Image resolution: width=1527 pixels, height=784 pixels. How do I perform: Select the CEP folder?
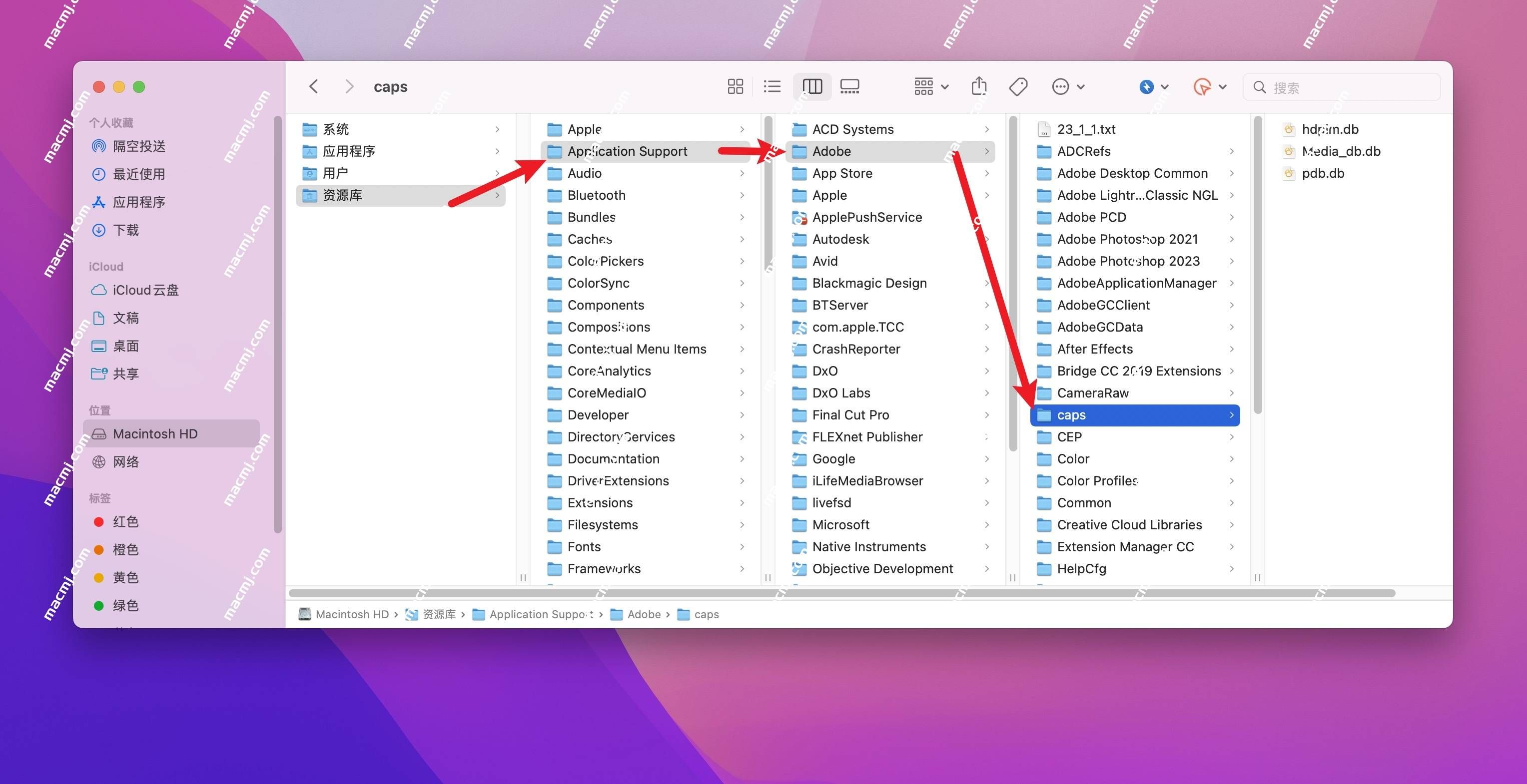(x=1135, y=437)
